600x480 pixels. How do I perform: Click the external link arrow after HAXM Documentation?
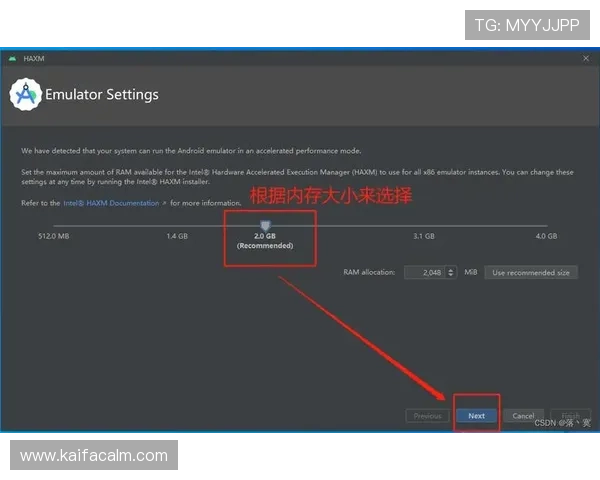tap(165, 203)
